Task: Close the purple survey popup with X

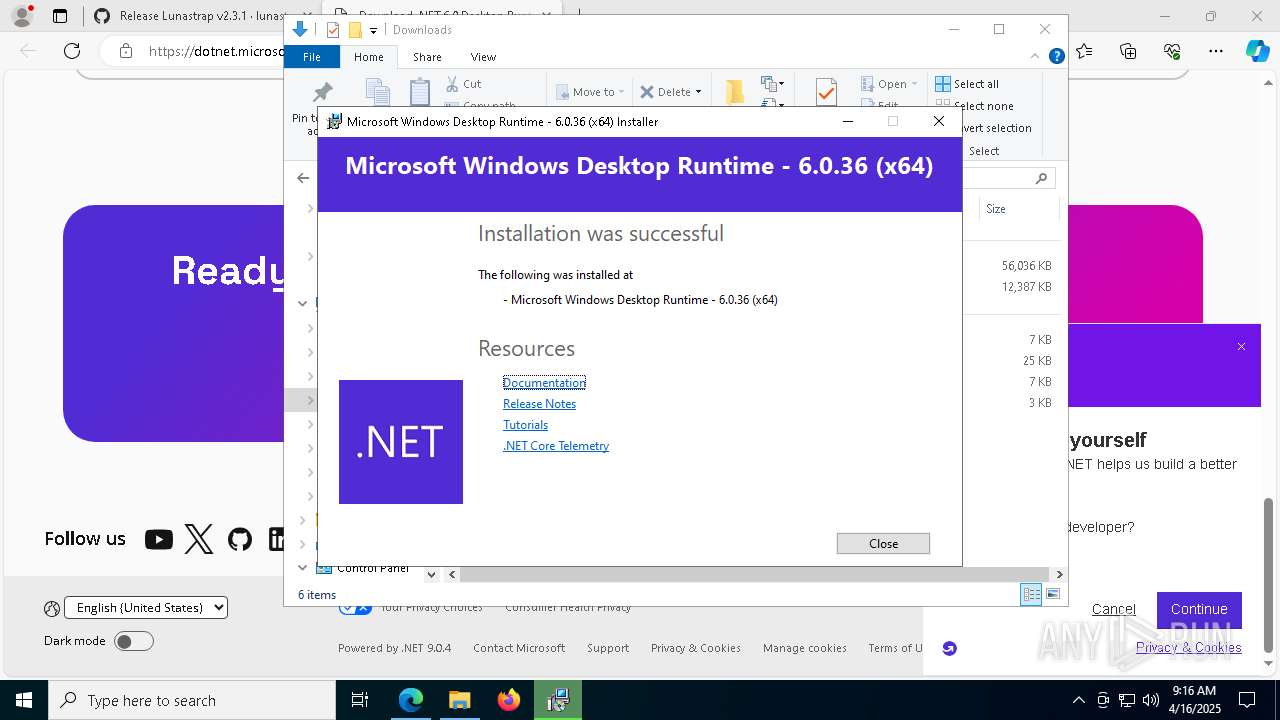Action: click(x=1241, y=347)
